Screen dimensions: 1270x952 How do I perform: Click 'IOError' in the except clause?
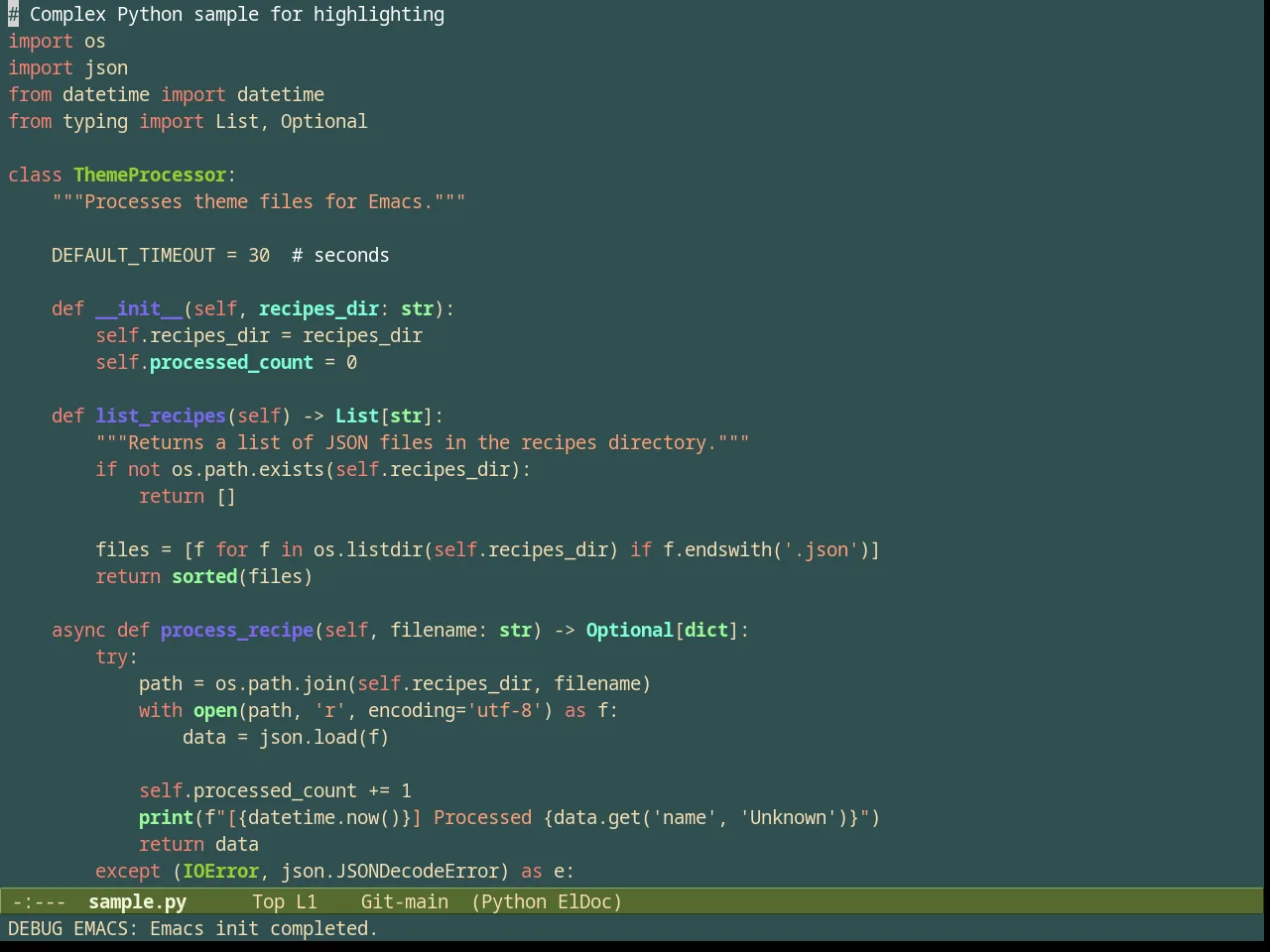220,871
